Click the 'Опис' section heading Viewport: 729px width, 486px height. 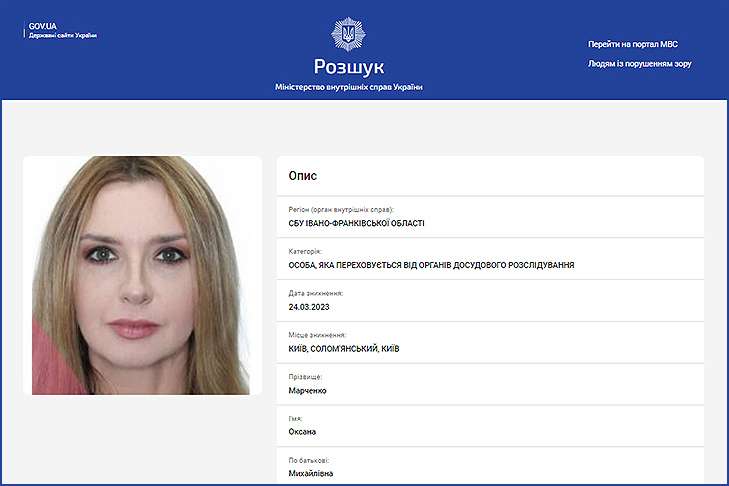click(x=303, y=176)
